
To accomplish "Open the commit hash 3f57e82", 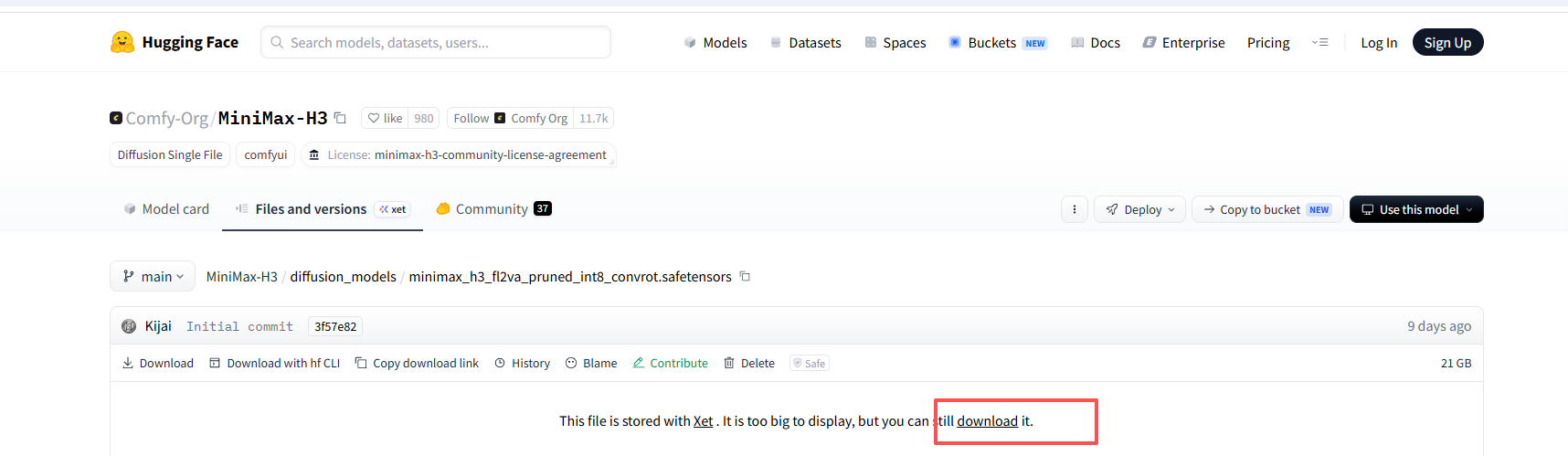I will [335, 326].
